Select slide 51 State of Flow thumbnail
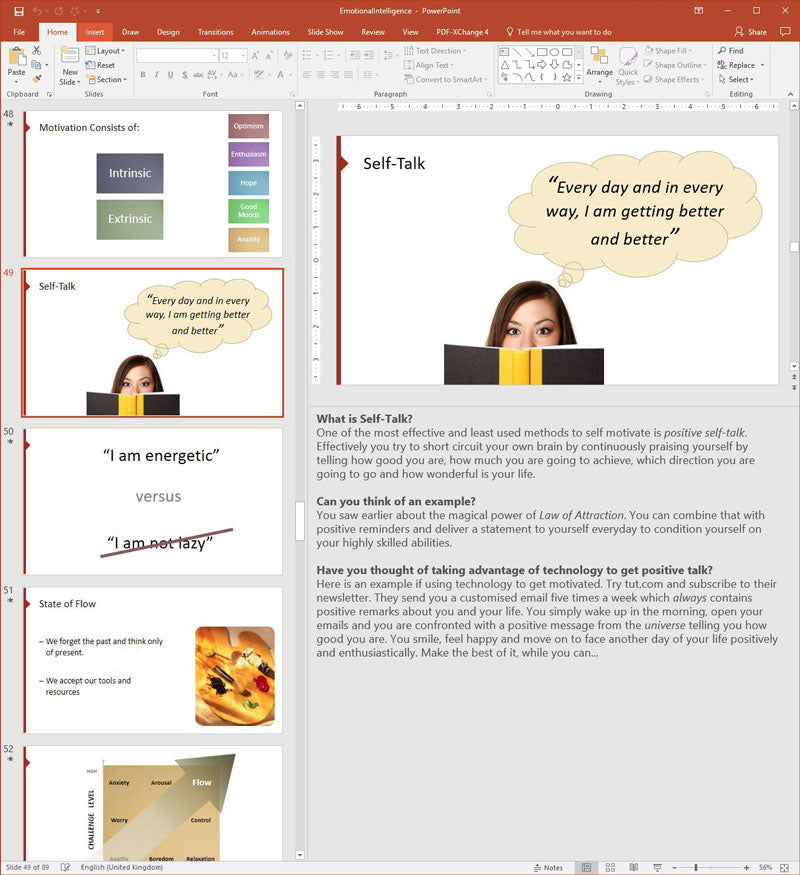Image resolution: width=800 pixels, height=875 pixels. pyautogui.click(x=153, y=660)
